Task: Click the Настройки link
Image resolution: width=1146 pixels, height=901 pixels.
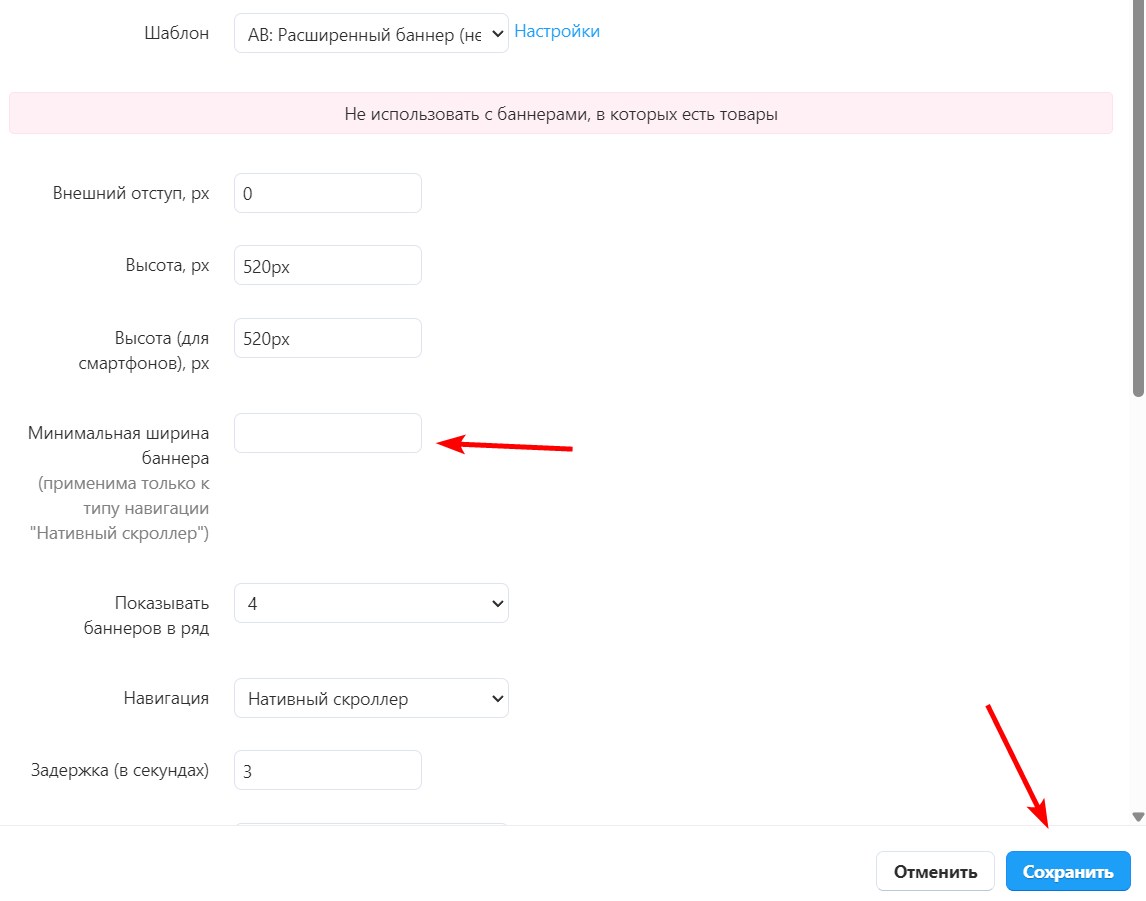Action: point(557,31)
